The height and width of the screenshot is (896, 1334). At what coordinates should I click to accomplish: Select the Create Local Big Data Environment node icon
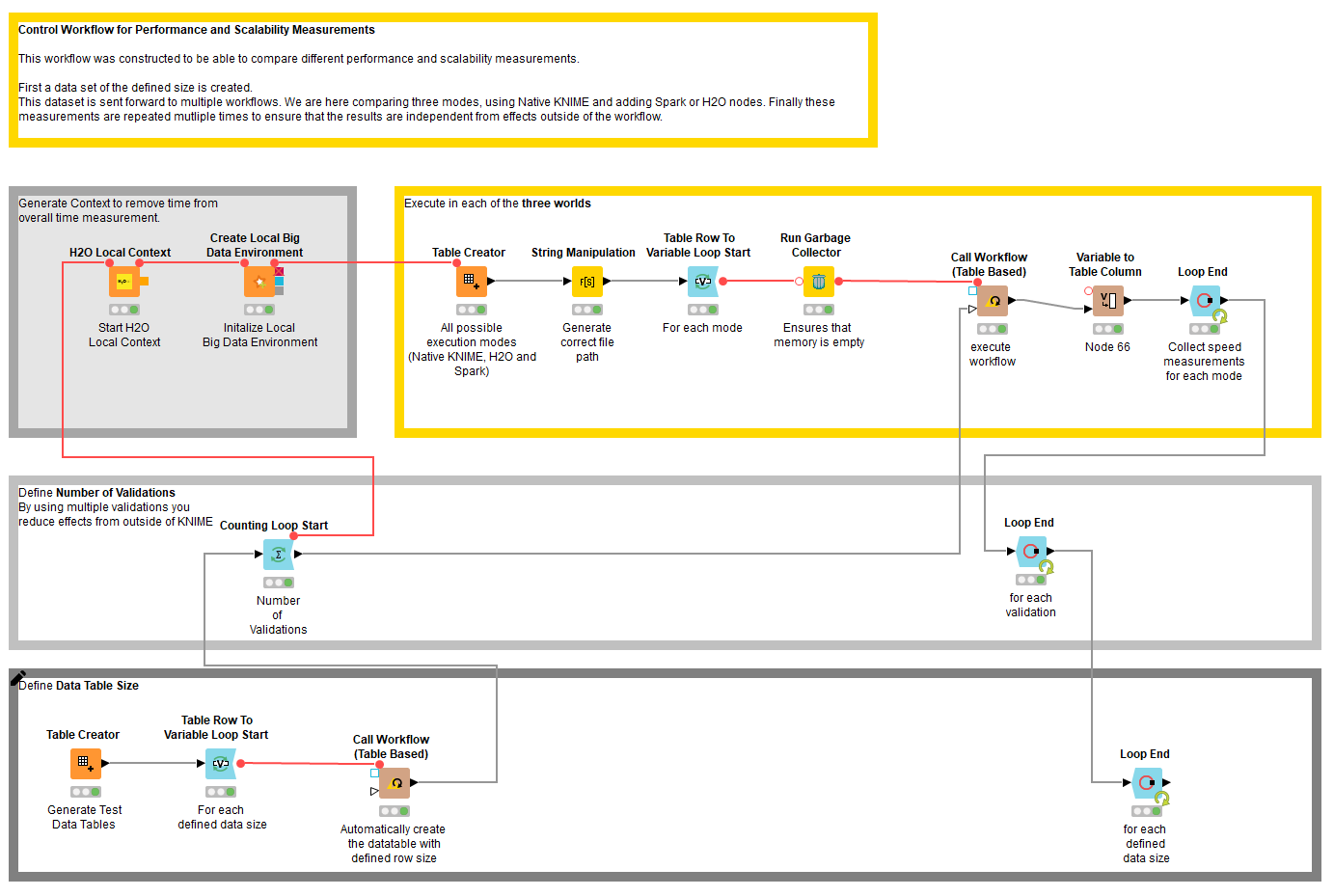pos(259,282)
